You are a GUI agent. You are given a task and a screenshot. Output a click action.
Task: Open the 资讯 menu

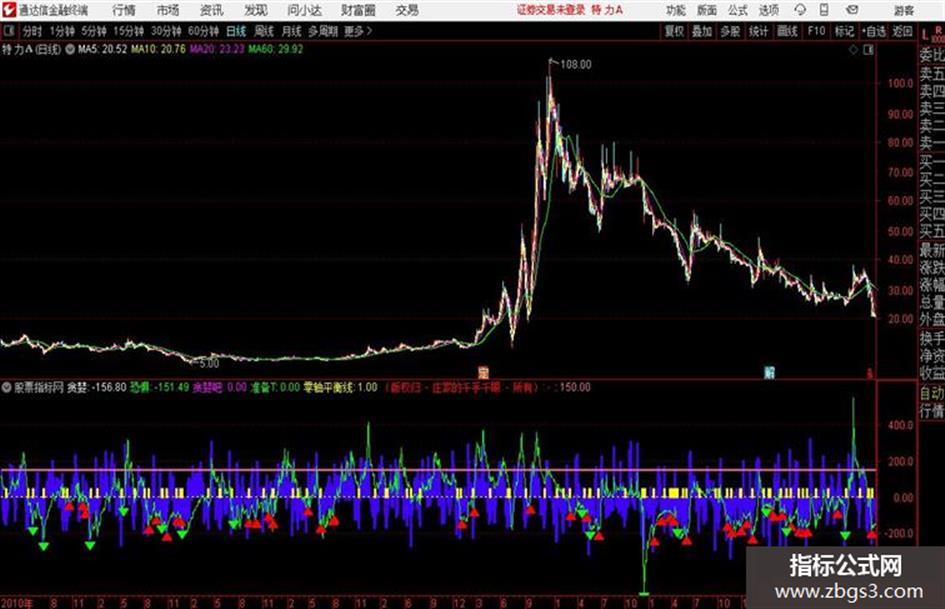coord(211,10)
